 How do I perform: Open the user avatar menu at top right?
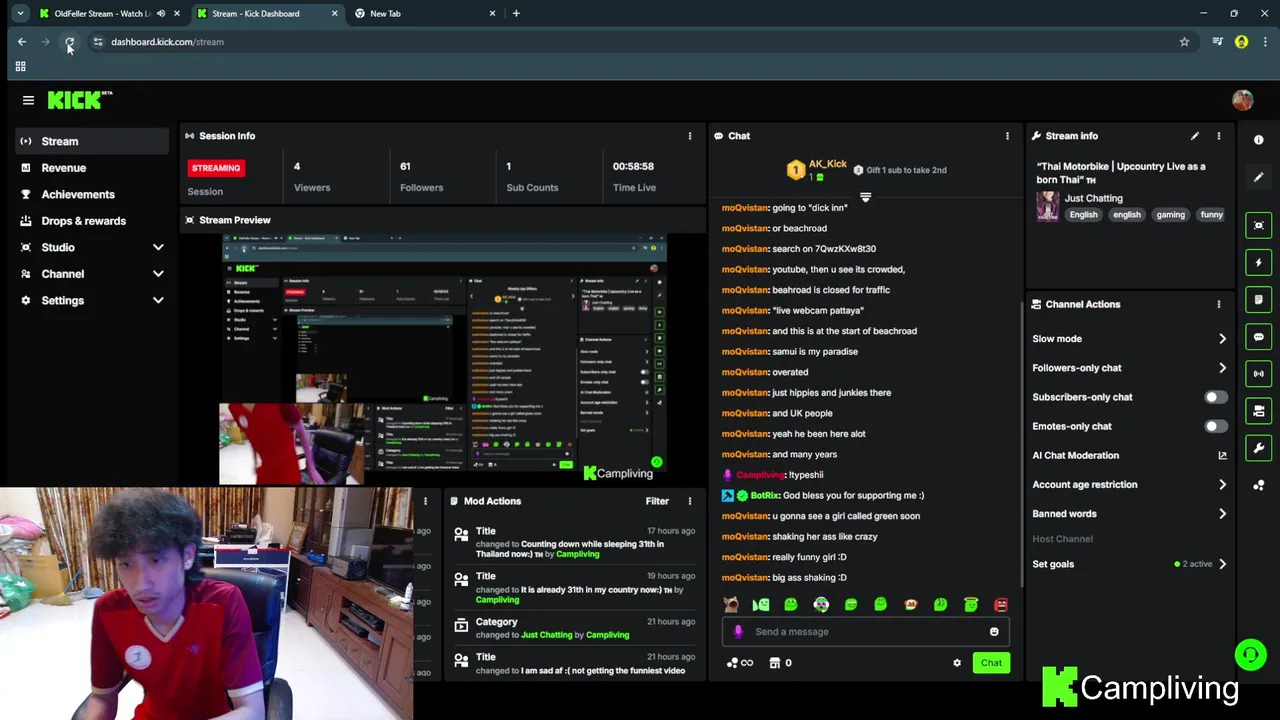[1242, 100]
